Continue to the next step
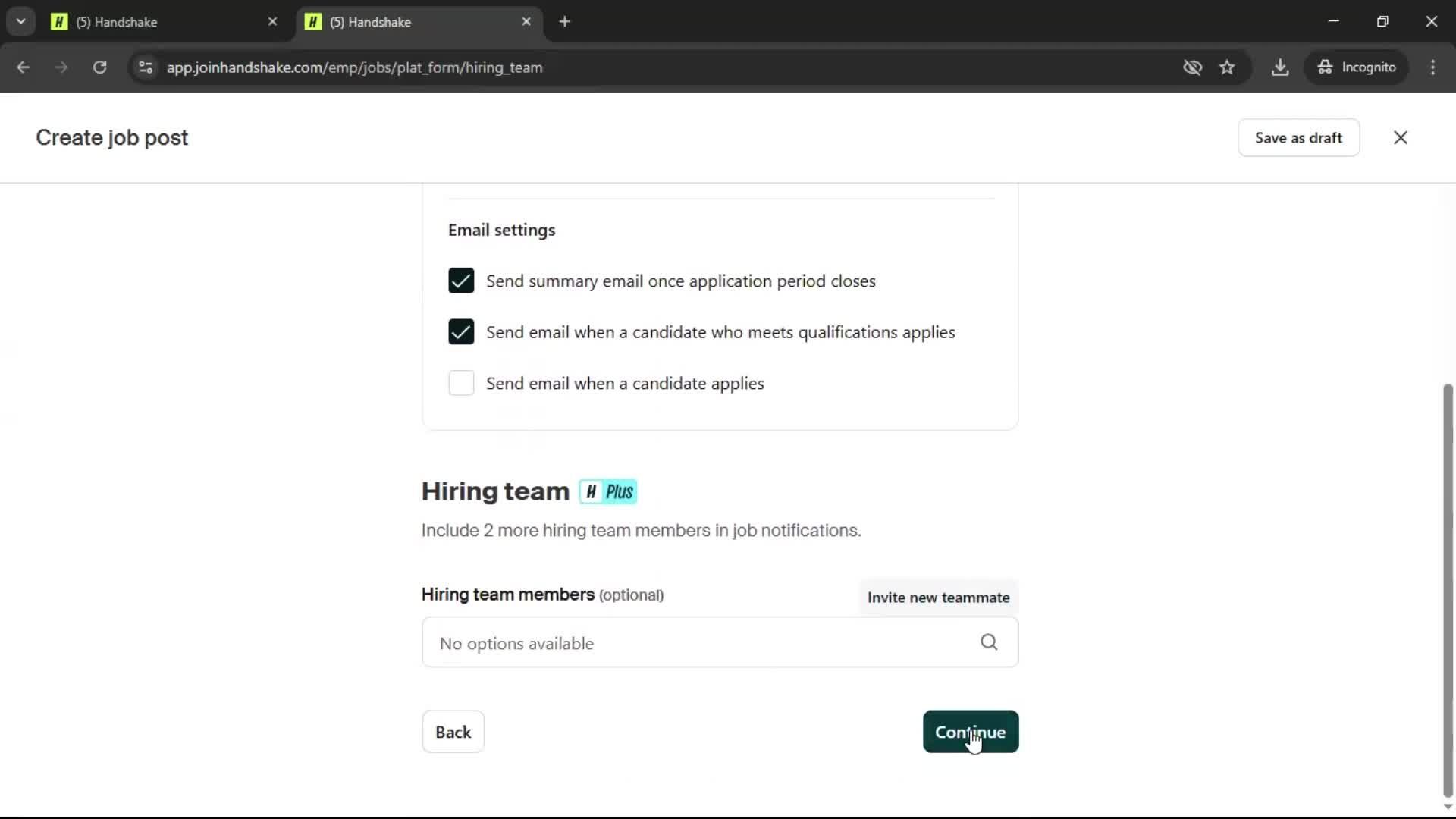This screenshot has height=819, width=1456. 970,732
